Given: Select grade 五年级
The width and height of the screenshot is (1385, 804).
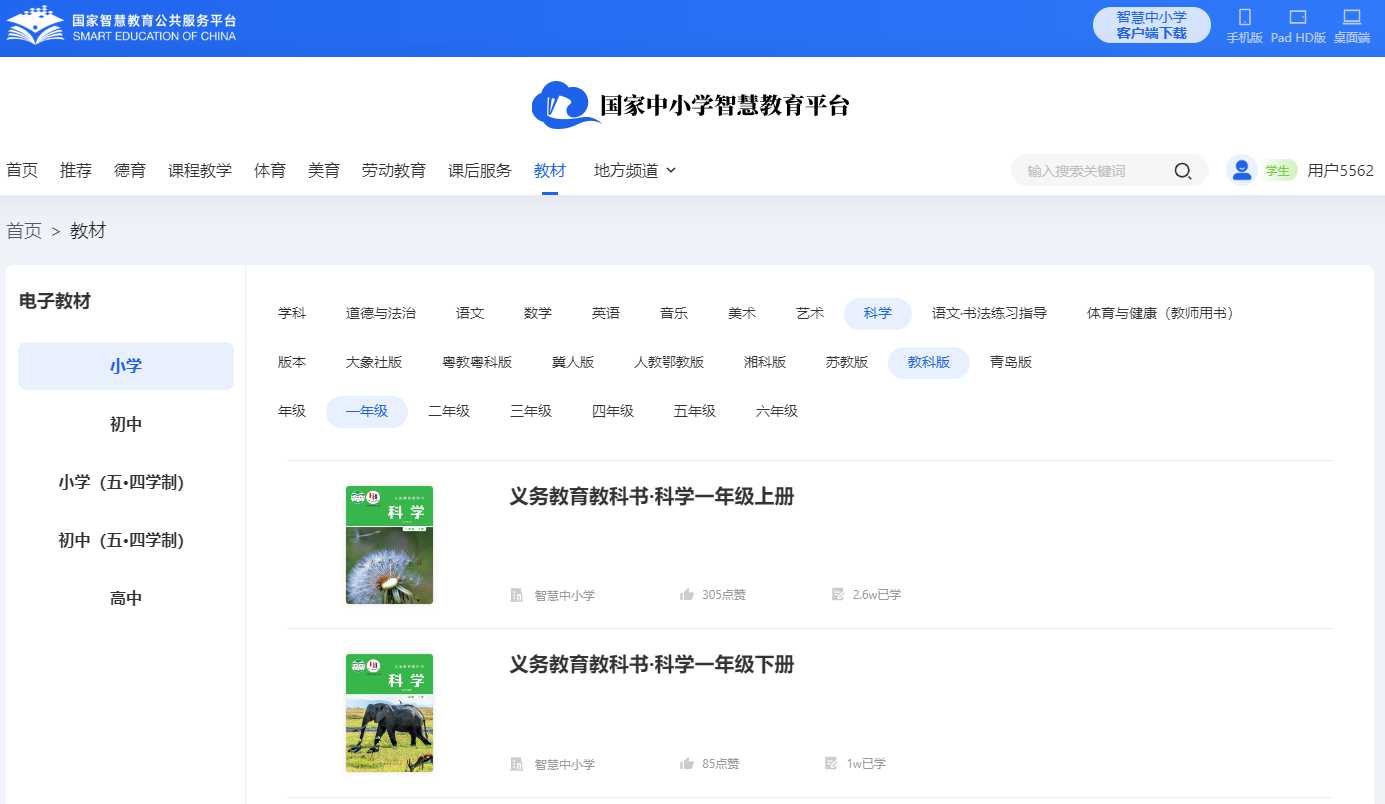Looking at the screenshot, I should (x=695, y=411).
